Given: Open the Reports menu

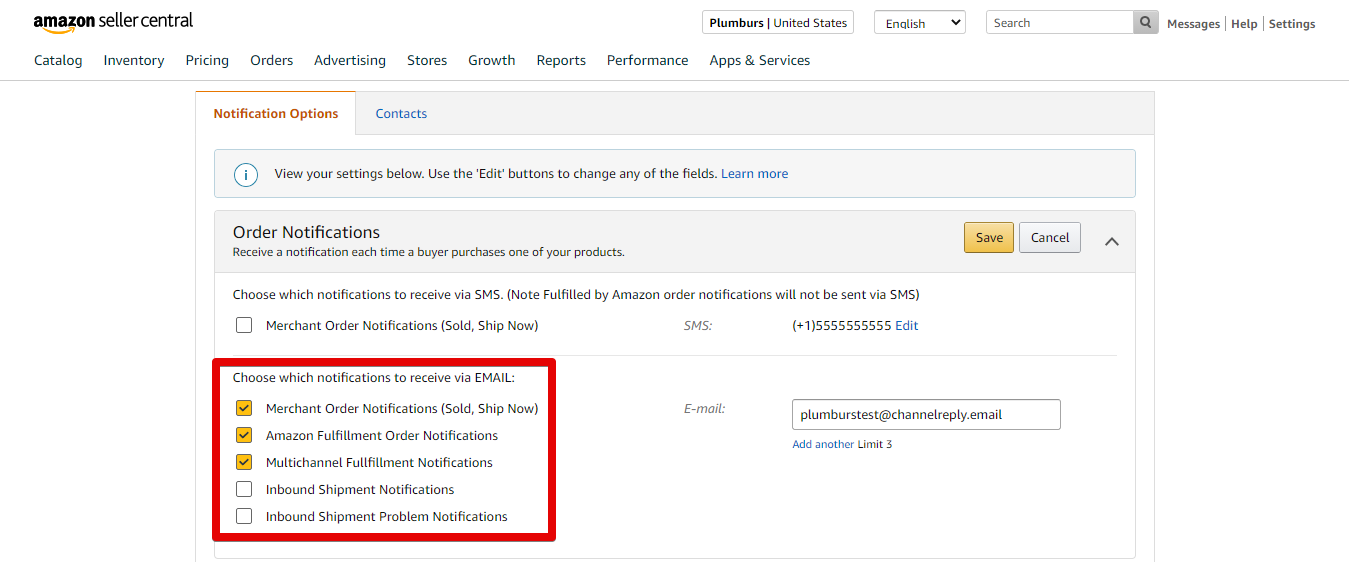Looking at the screenshot, I should (x=561, y=60).
